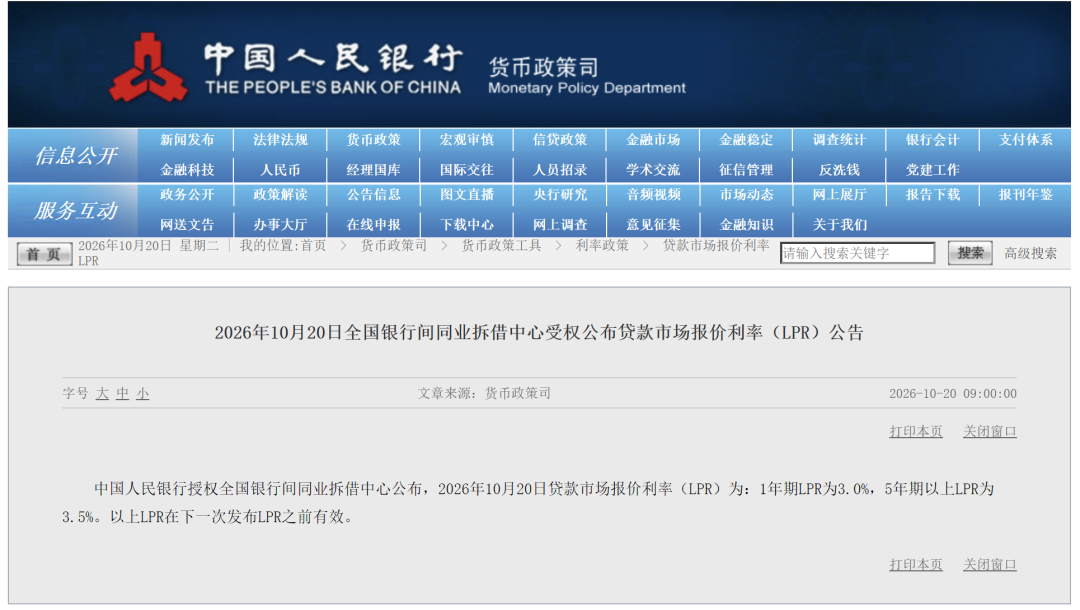Screen dimensions: 1080x610
Task: Focus the search keyword input field
Action: coord(857,253)
